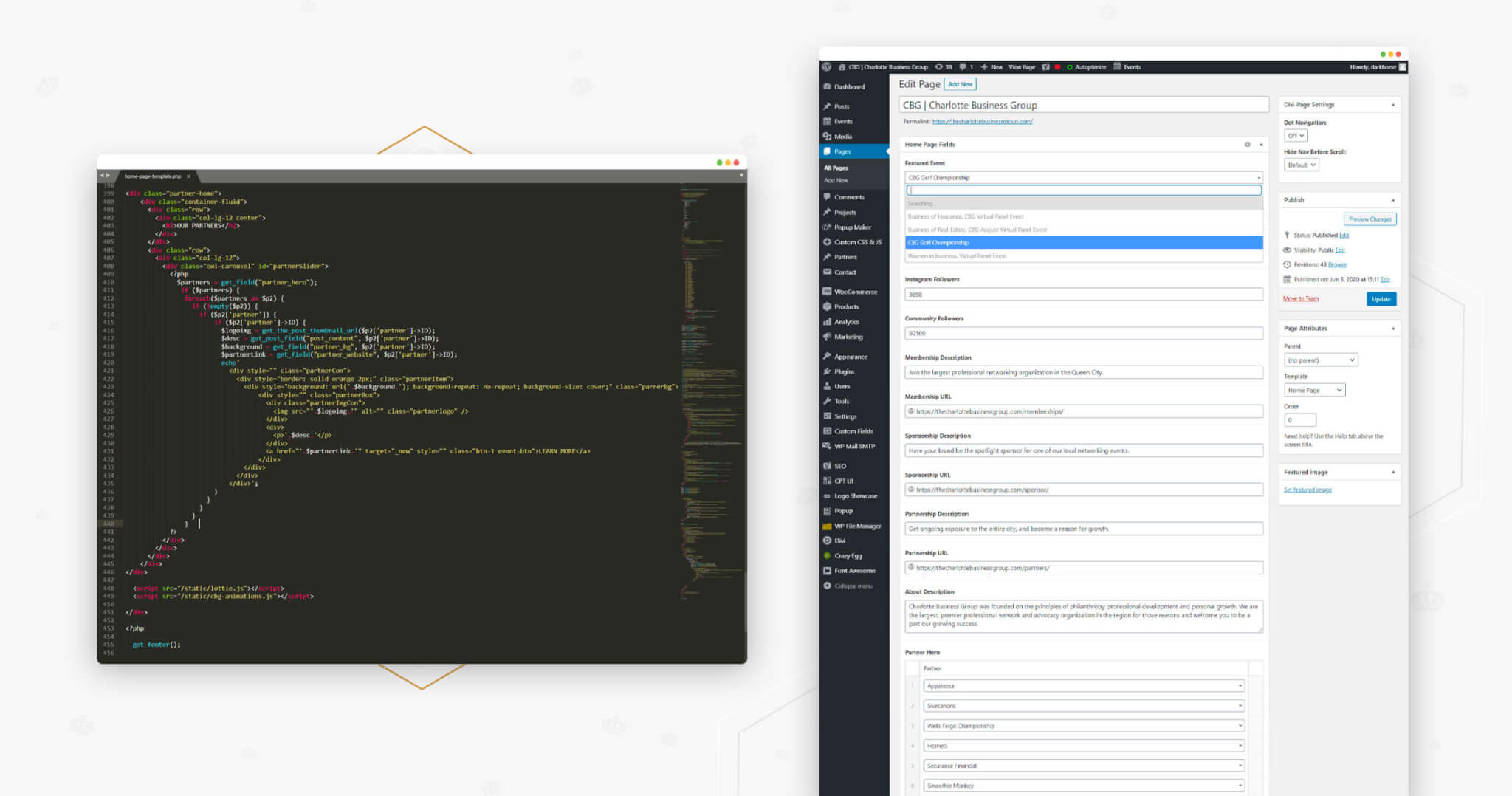Click the Analytics bar chart icon
Image resolution: width=1512 pixels, height=796 pixels.
[827, 322]
